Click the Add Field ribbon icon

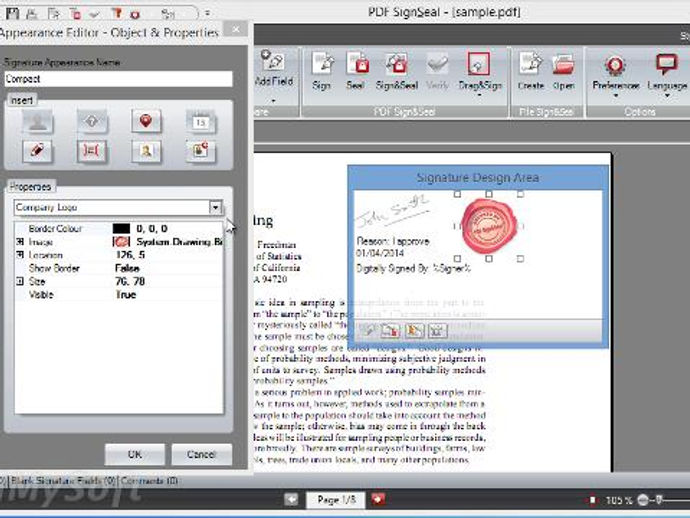pos(272,60)
